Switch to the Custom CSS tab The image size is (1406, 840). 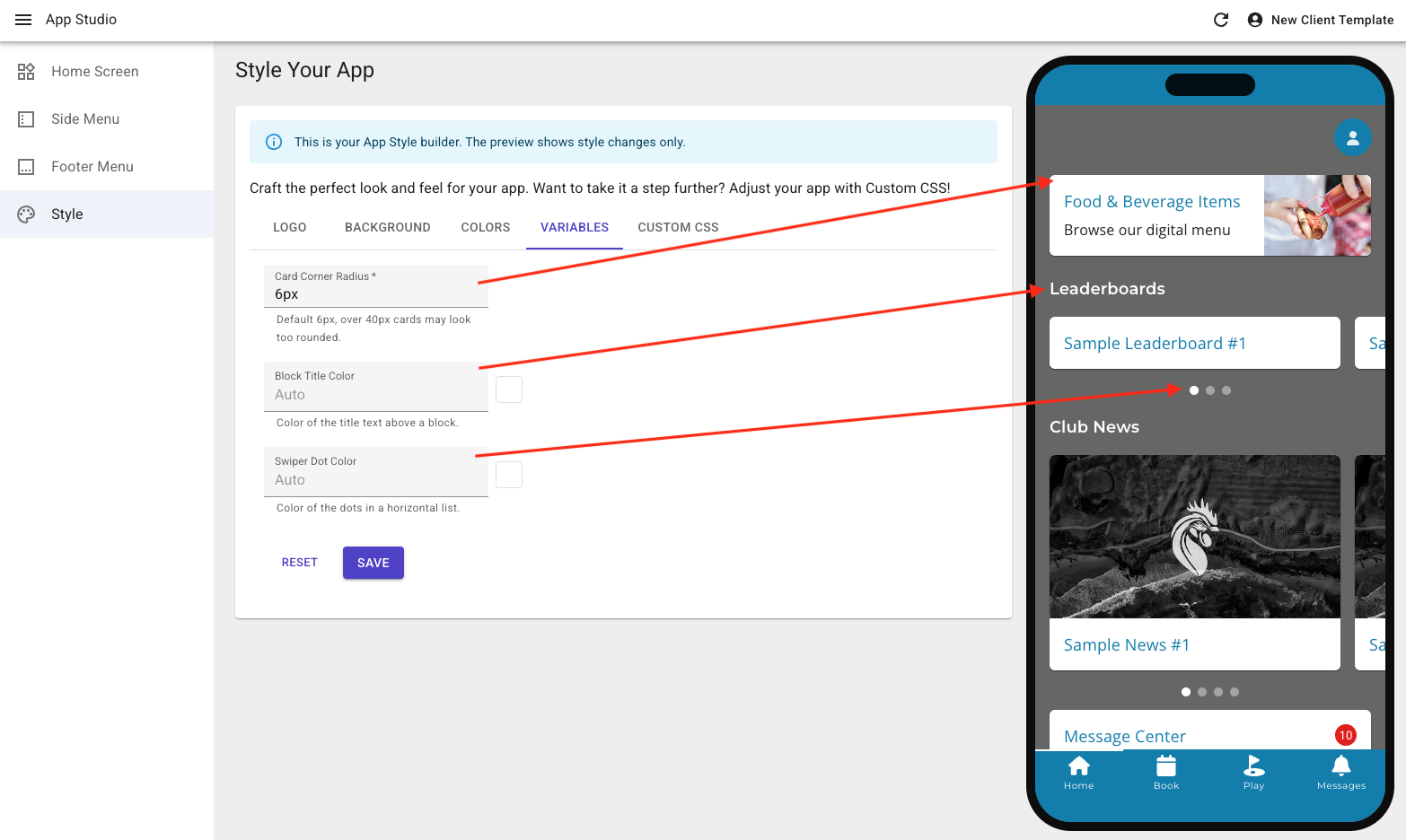point(678,228)
